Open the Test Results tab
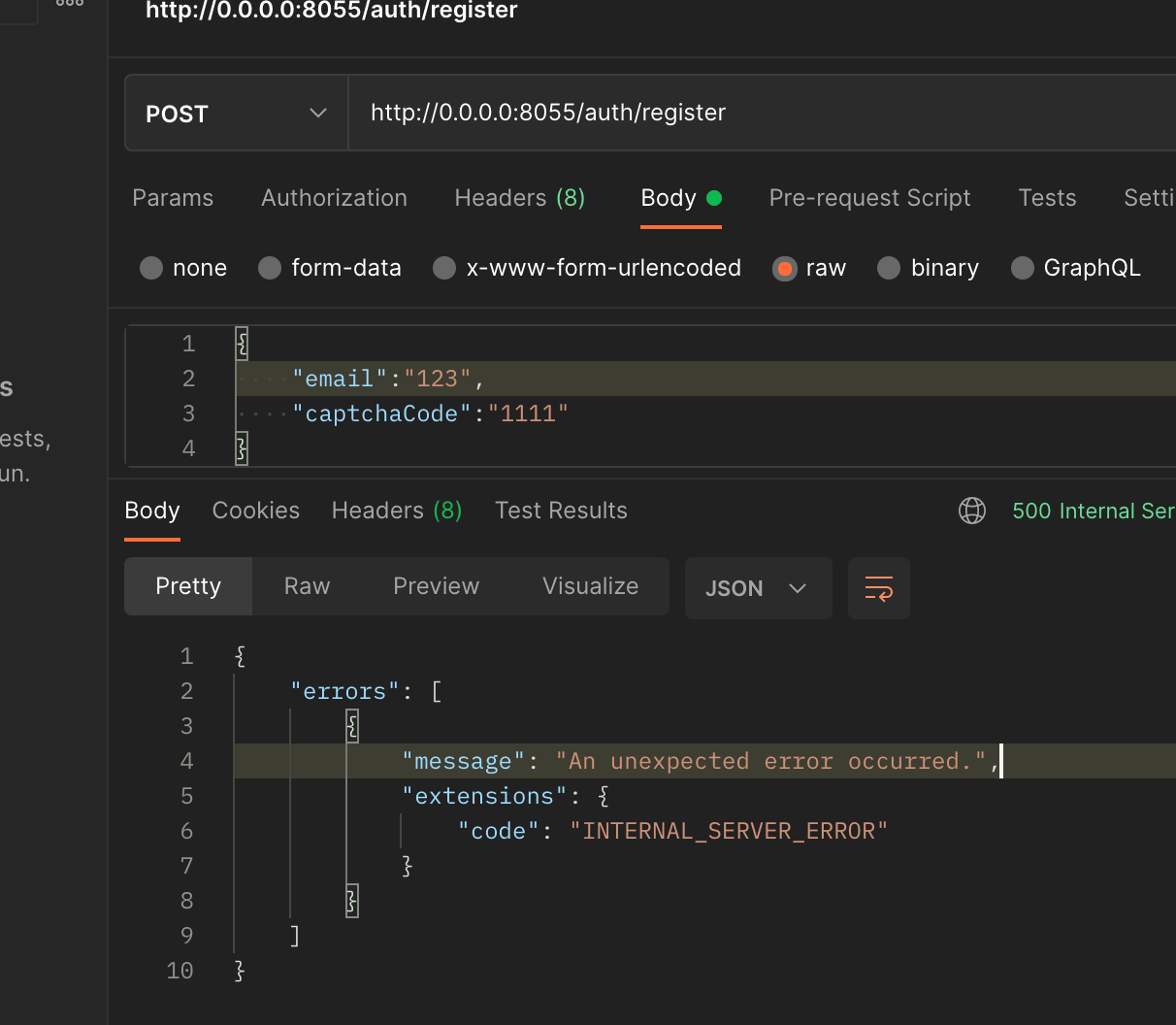This screenshot has height=1025, width=1176. click(561, 511)
